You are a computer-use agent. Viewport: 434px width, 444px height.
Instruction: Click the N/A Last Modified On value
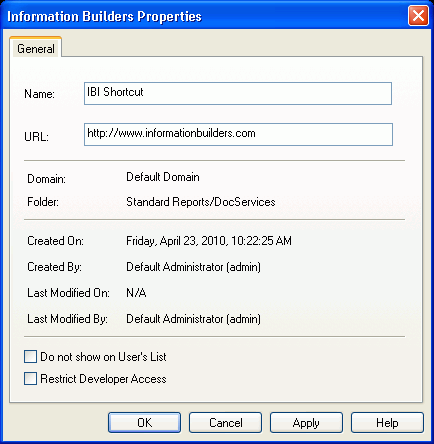click(136, 293)
